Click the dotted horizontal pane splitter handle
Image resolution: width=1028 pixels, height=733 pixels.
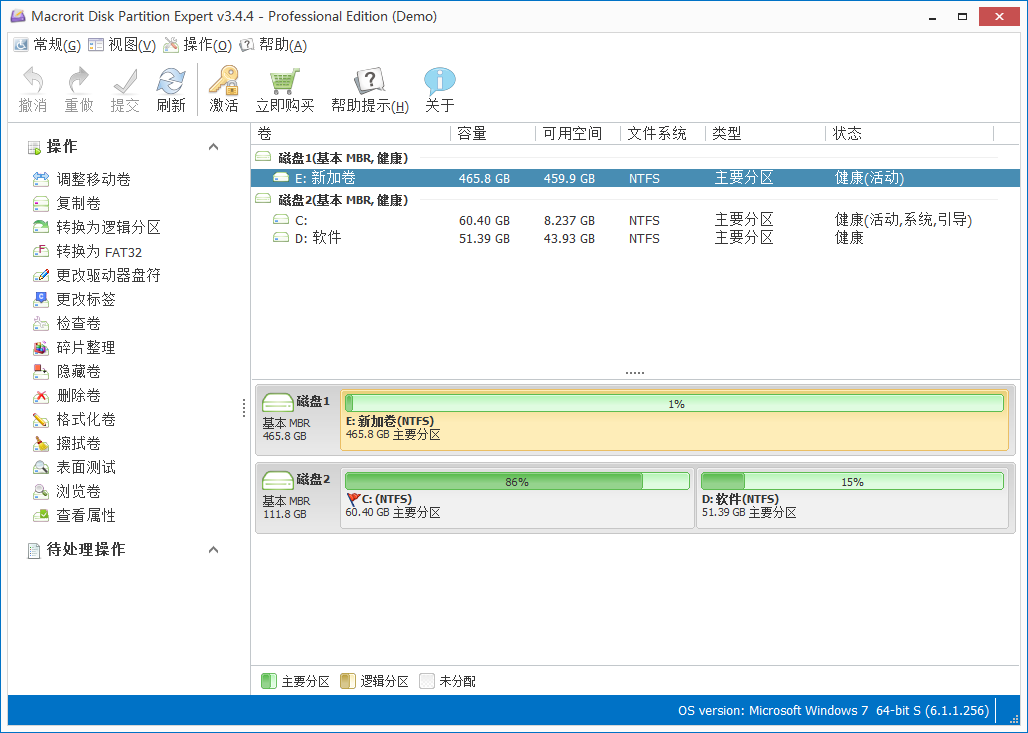[635, 372]
